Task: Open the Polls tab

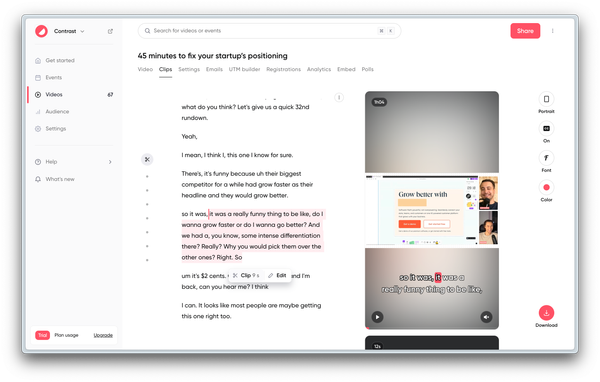Action: point(367,69)
